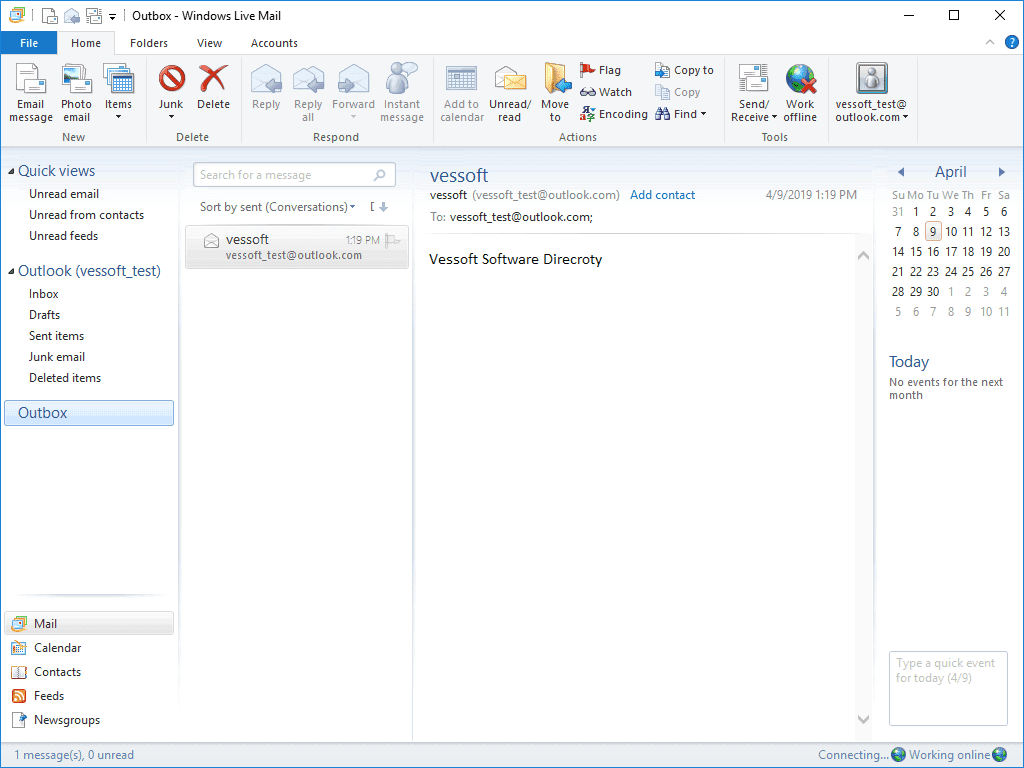This screenshot has width=1024, height=768.
Task: Switch to the Feeds section
Action: [38, 696]
